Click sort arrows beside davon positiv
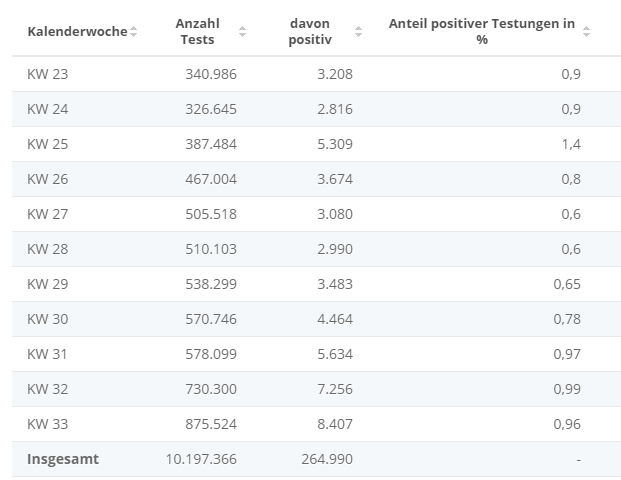This screenshot has height=480, width=621. (x=358, y=32)
